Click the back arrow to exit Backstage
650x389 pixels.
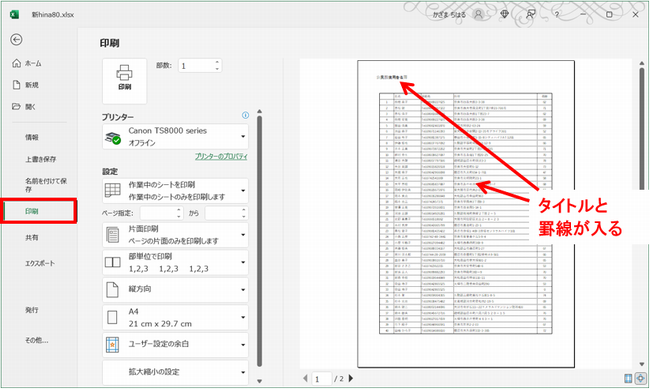pos(16,39)
